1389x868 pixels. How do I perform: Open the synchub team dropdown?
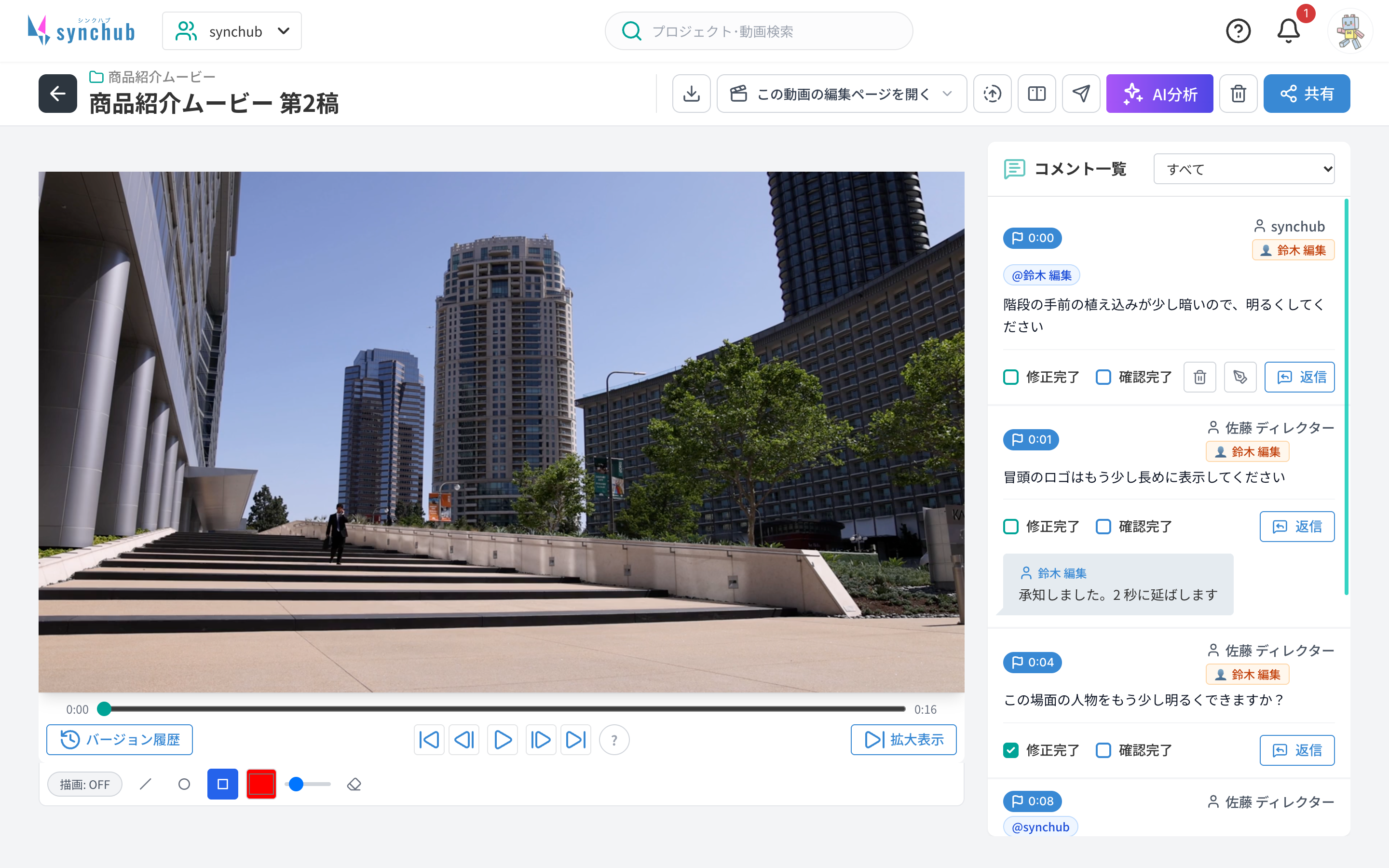232,31
